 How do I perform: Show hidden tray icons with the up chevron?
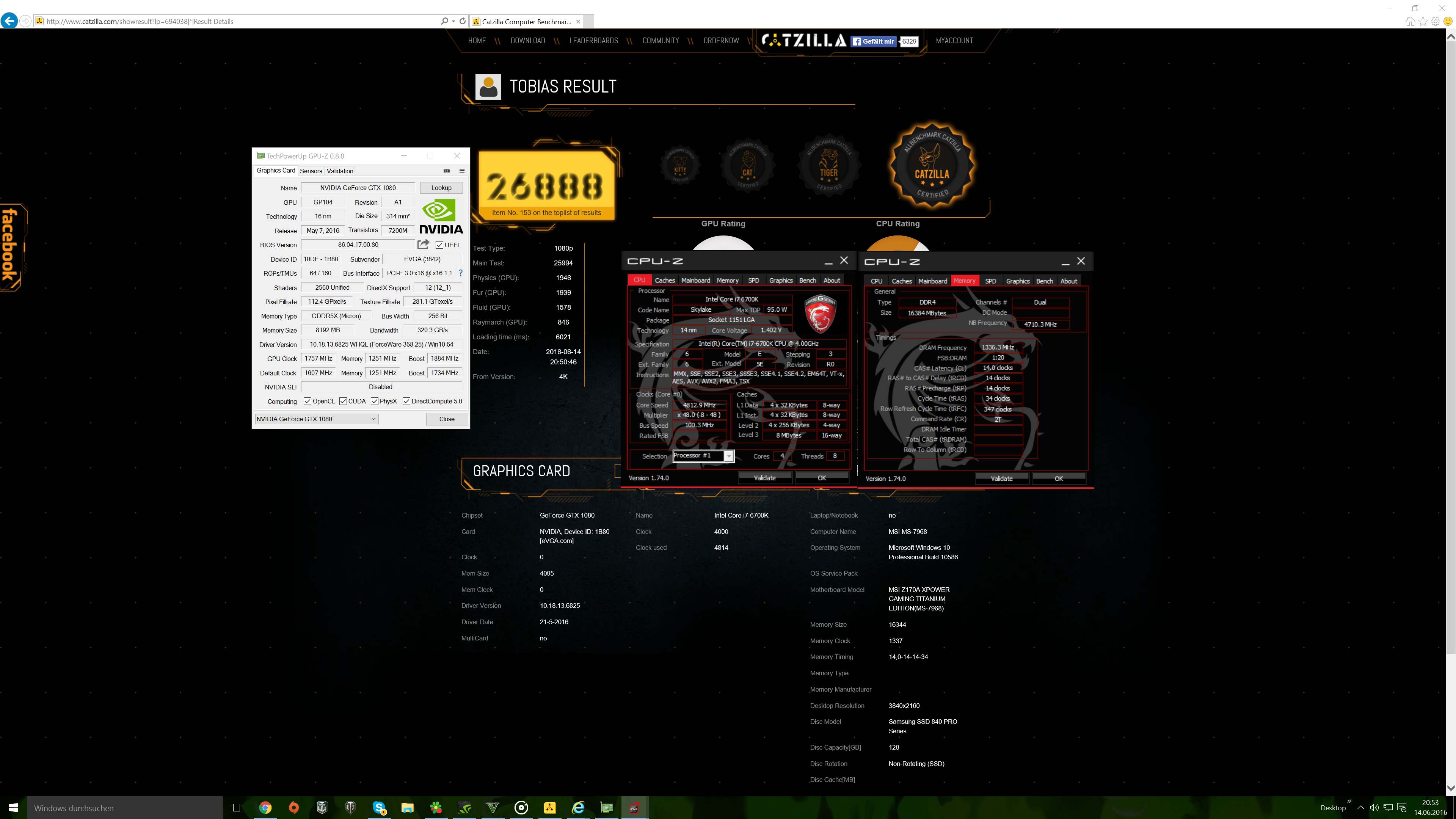(x=1360, y=808)
